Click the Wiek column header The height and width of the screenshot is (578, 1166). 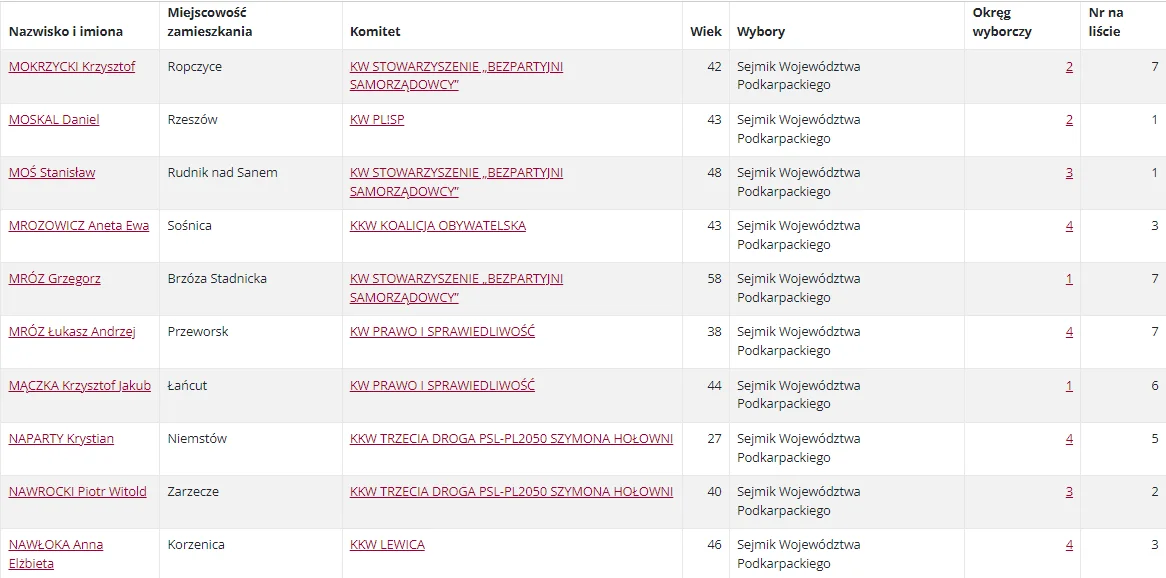coord(705,32)
